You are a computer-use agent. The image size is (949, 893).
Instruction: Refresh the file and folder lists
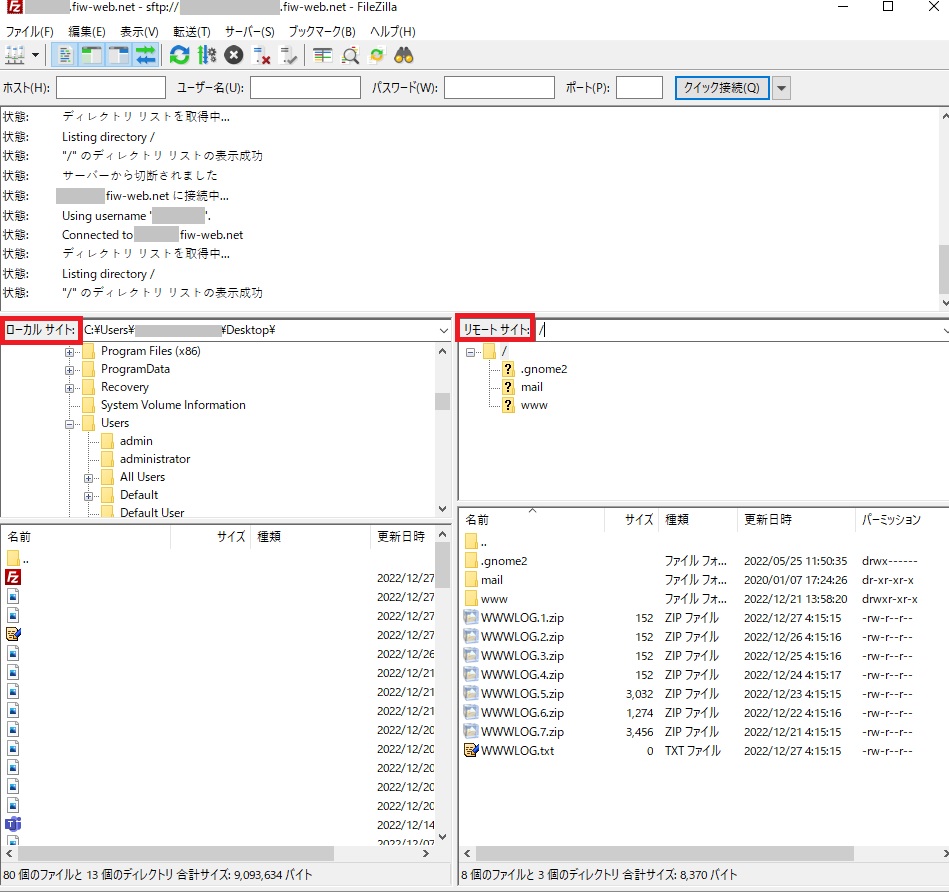[179, 56]
